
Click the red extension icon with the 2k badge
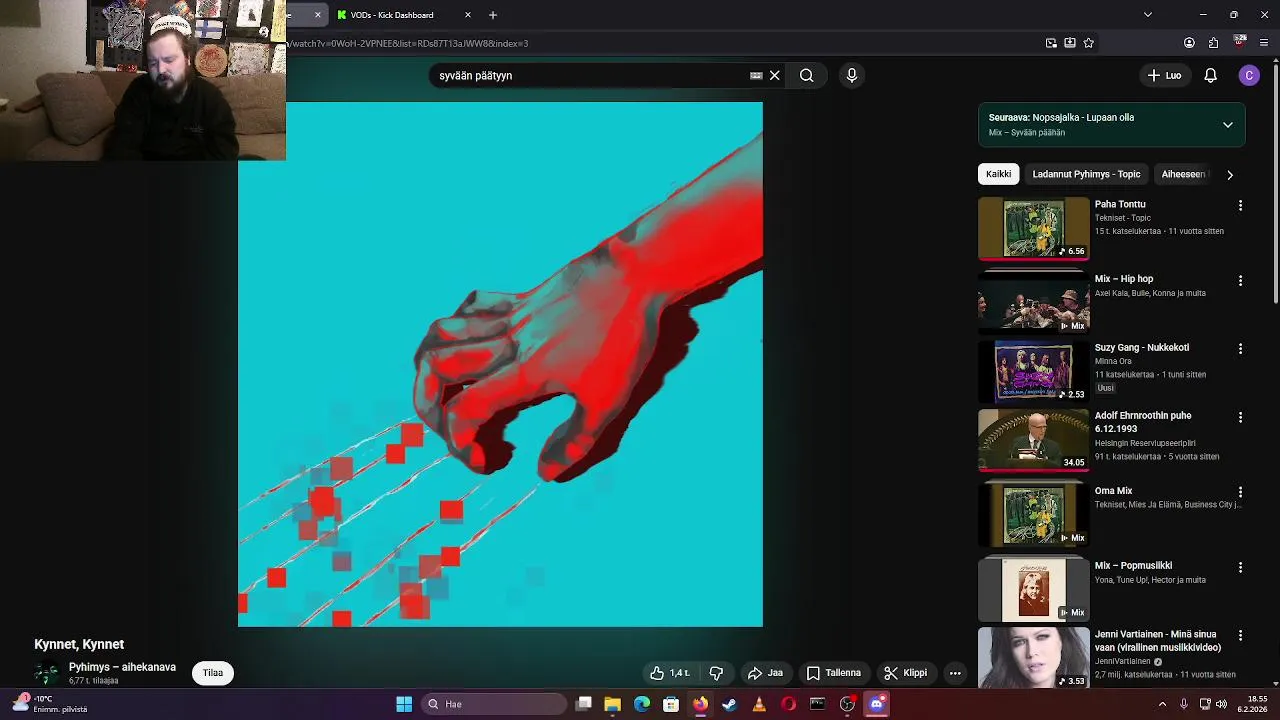[1240, 42]
